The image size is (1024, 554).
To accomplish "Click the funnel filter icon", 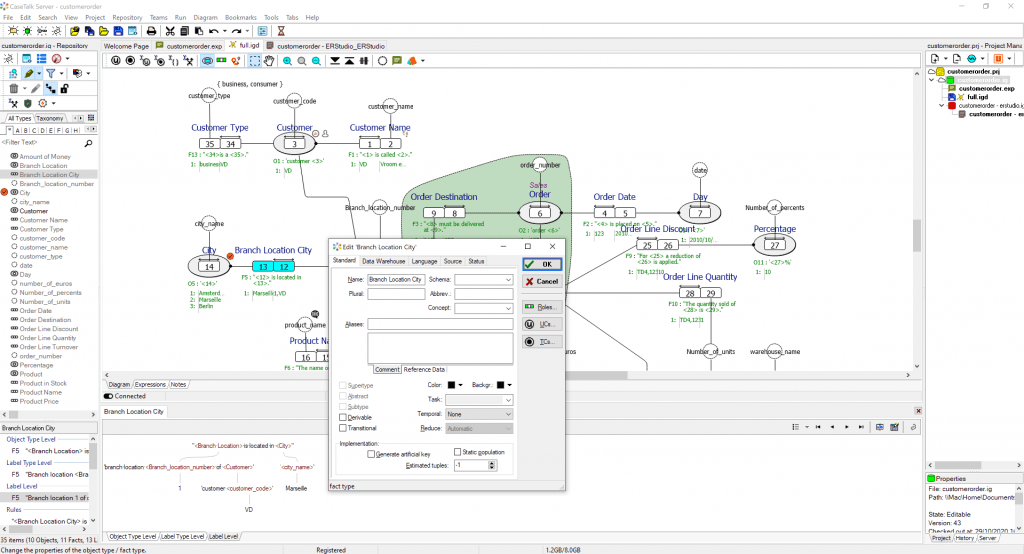I will point(50,73).
